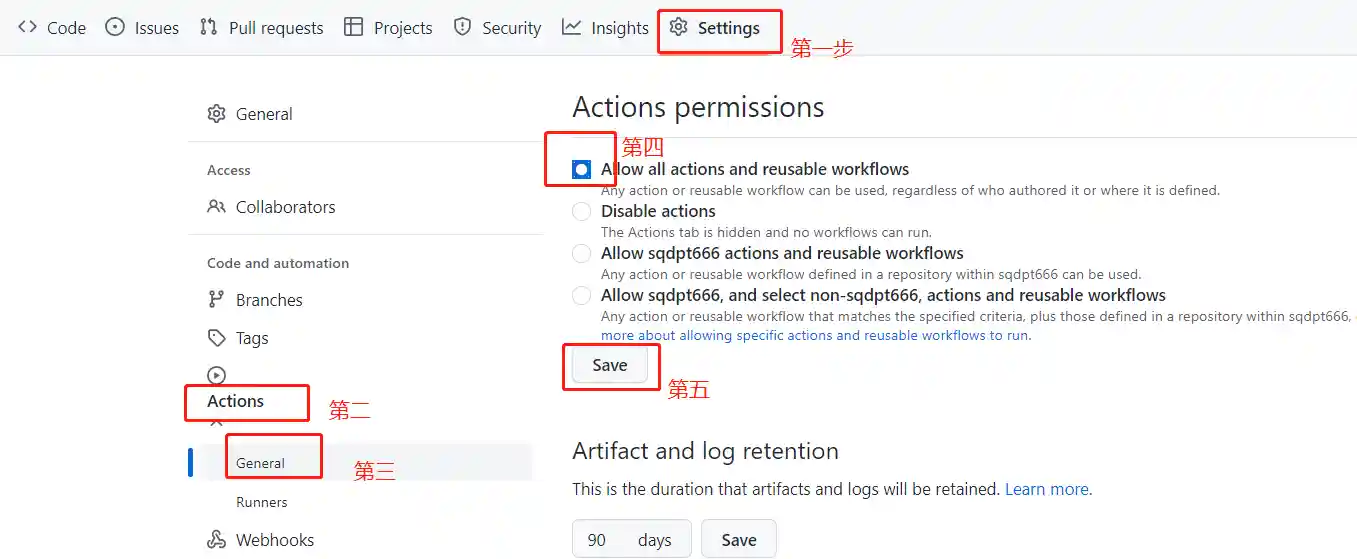Open the Collaborators settings page

tap(285, 207)
